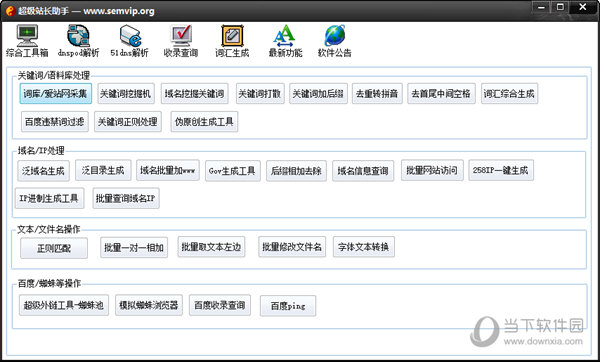The width and height of the screenshot is (600, 362).
Task: Open the 综合工具箱 toolbox icon
Action: (x=27, y=41)
